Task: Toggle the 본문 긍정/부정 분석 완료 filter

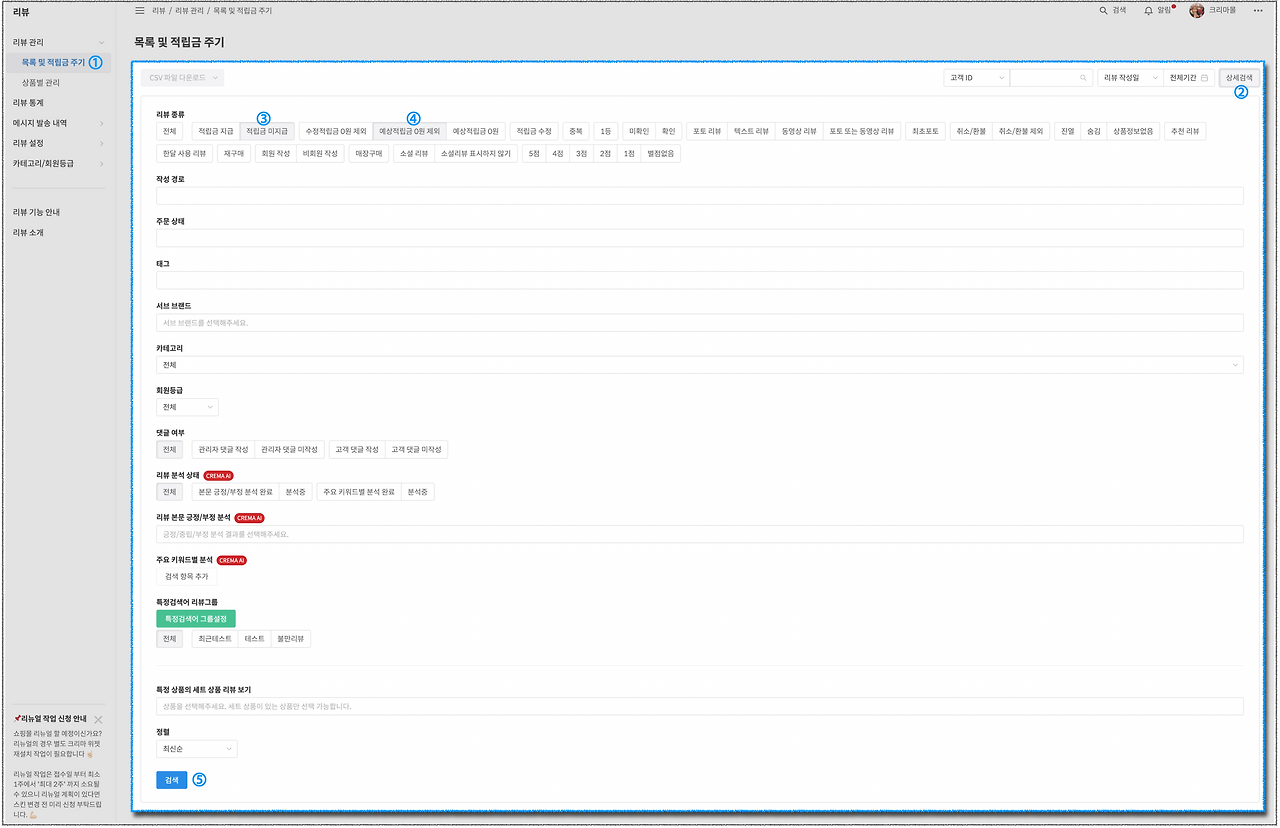Action: point(235,492)
